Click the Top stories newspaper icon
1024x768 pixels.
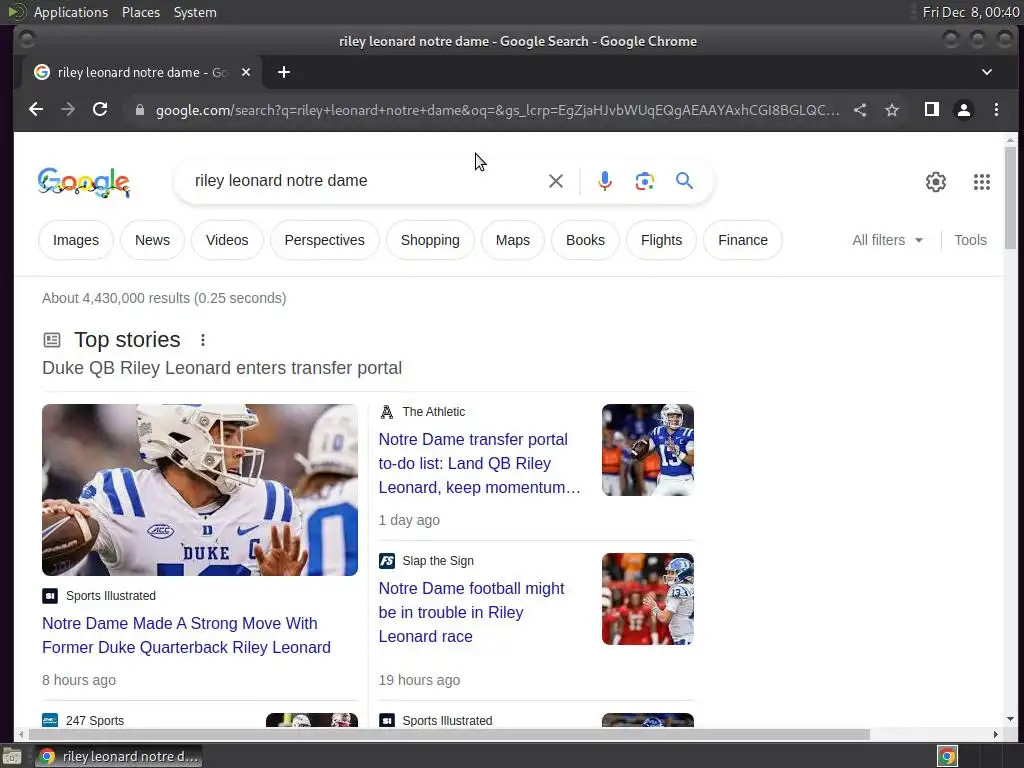(52, 340)
